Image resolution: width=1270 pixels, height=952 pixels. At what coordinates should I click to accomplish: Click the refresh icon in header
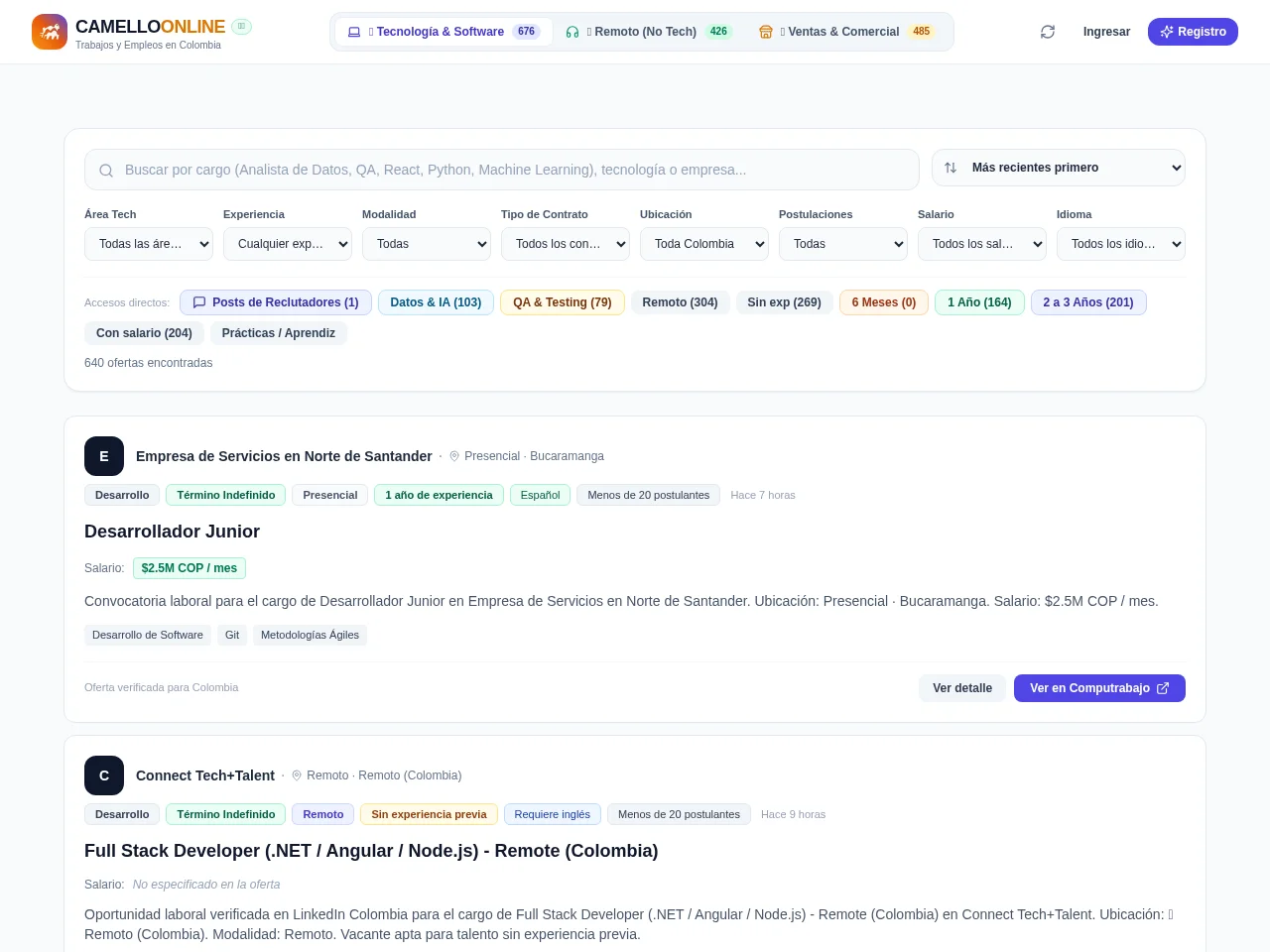point(1048,32)
